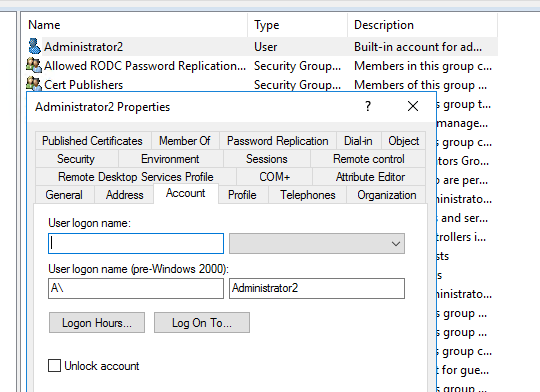
Task: Click the Allowed RODC Password Replication group icon
Action: click(x=34, y=65)
